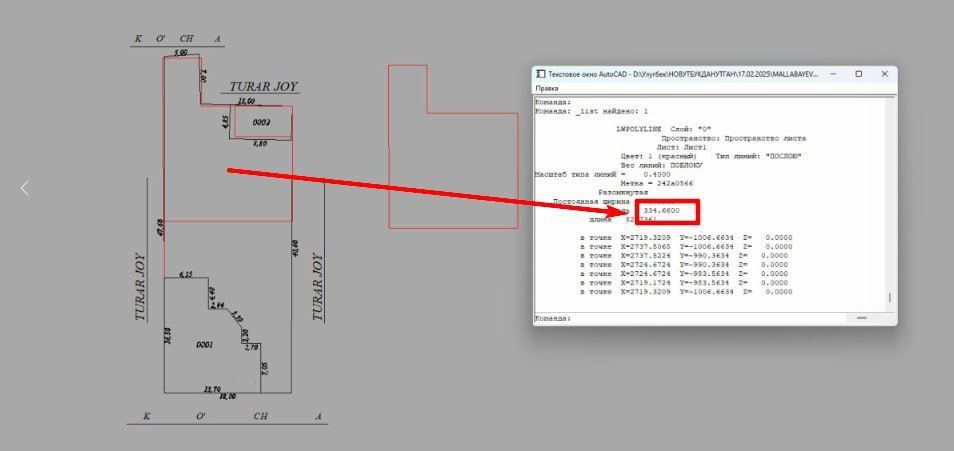Go to previous image with left chevron
Screen dimensions: 954x451
click(x=24, y=188)
